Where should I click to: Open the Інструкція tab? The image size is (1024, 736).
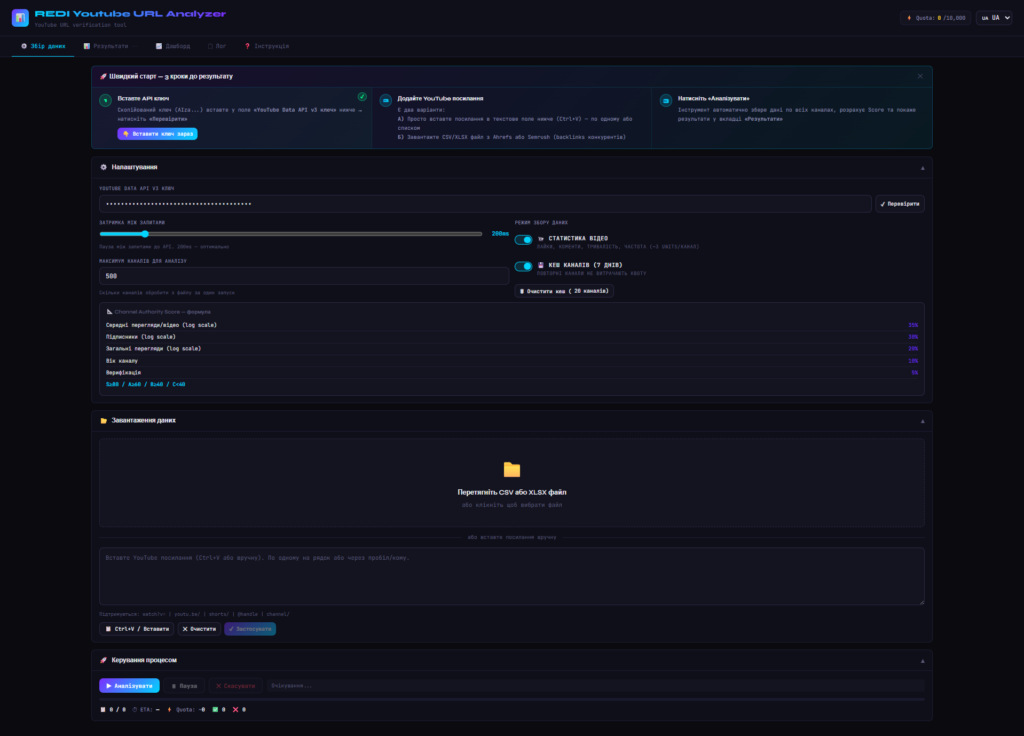[x=266, y=46]
